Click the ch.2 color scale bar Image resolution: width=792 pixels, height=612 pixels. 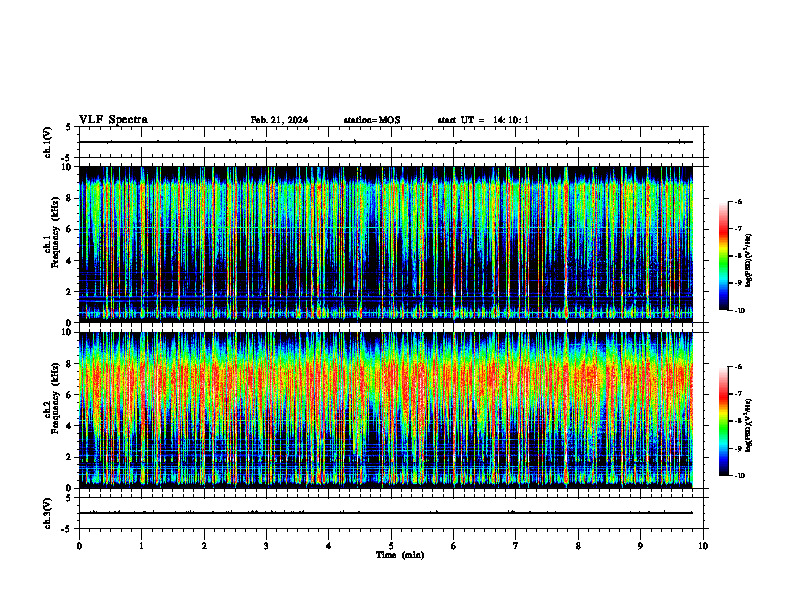point(723,421)
